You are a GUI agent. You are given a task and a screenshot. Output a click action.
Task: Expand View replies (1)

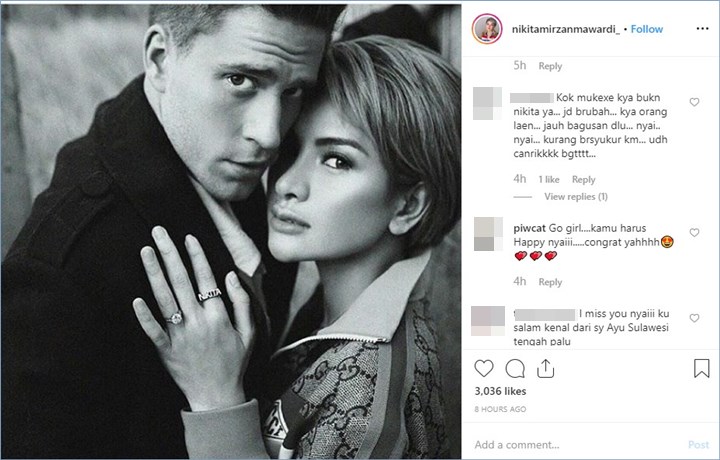(x=575, y=197)
